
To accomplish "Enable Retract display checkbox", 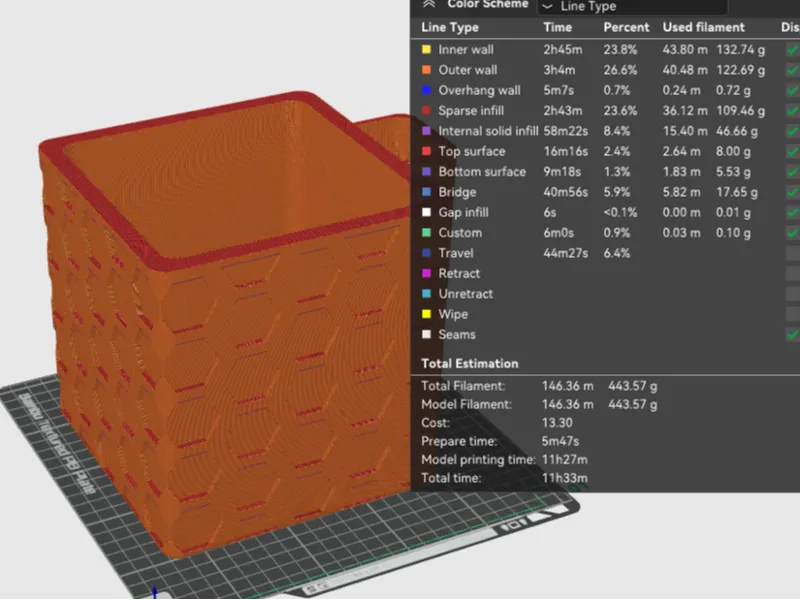I will [792, 273].
